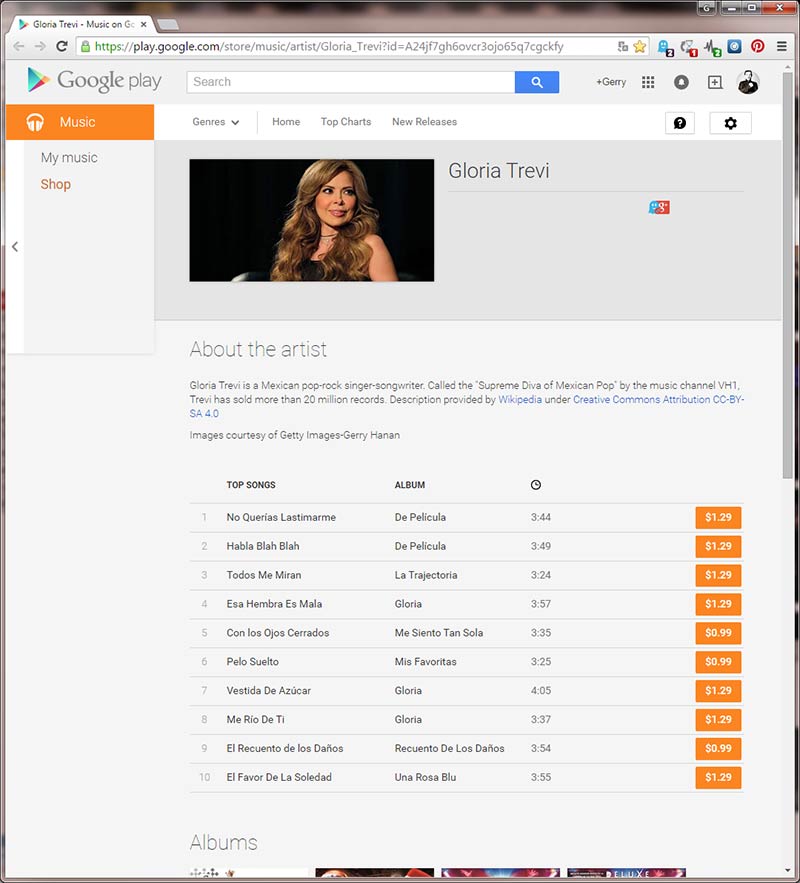Open the Pinterest extension icon
The height and width of the screenshot is (883, 800).
pyautogui.click(x=757, y=46)
